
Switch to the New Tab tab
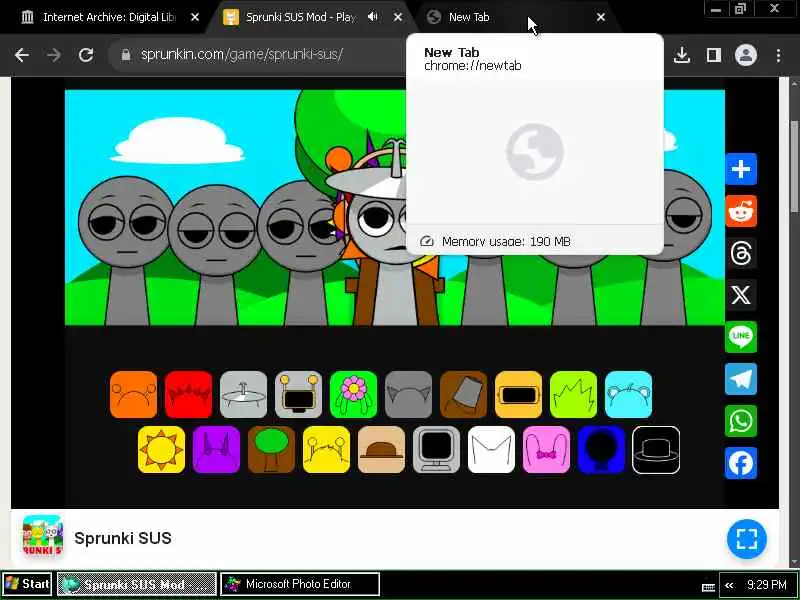click(515, 17)
